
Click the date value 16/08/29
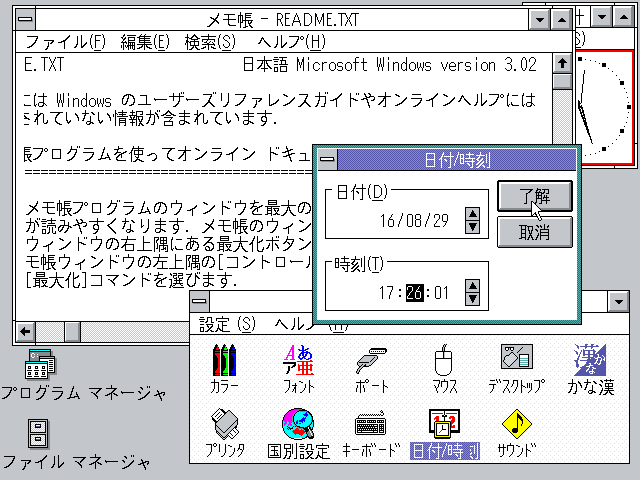414,221
